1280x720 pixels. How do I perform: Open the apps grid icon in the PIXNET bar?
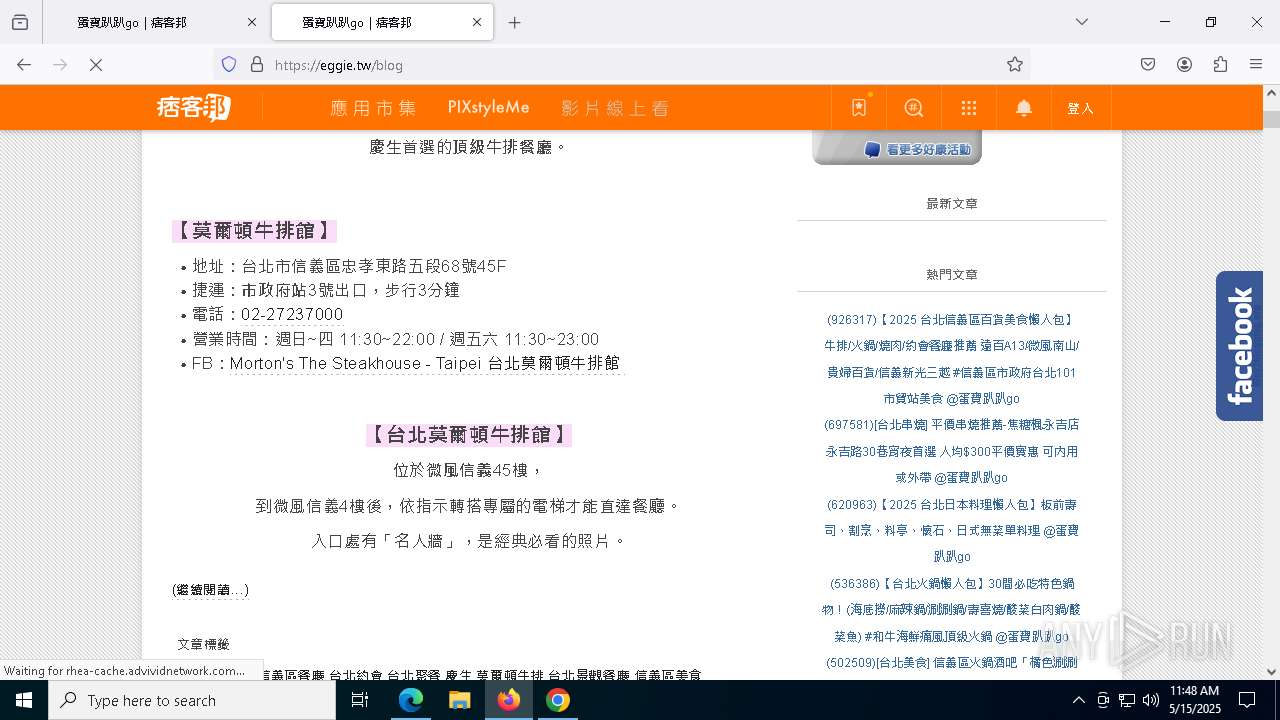point(968,108)
